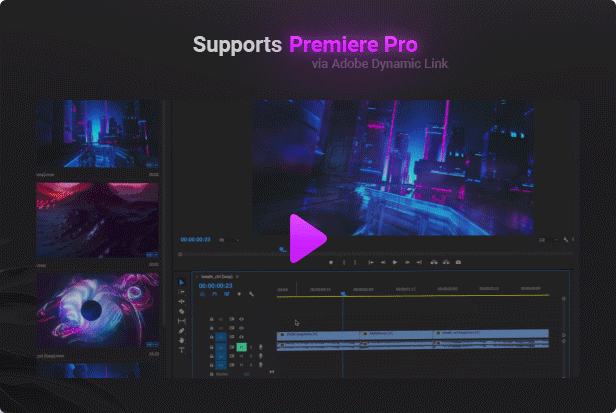Open the sequence tab panel menu
This screenshot has height=413, width=616.
[x=237, y=277]
